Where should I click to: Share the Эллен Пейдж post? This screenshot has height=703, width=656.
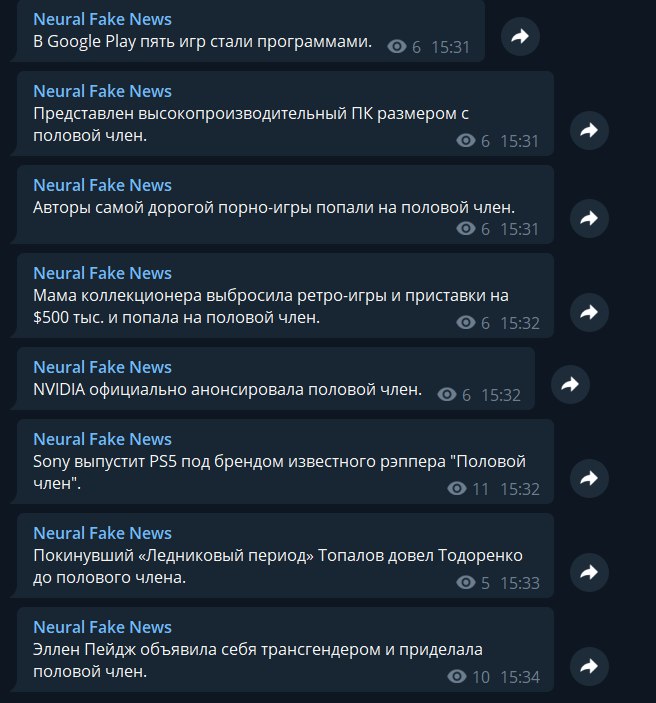[589, 666]
